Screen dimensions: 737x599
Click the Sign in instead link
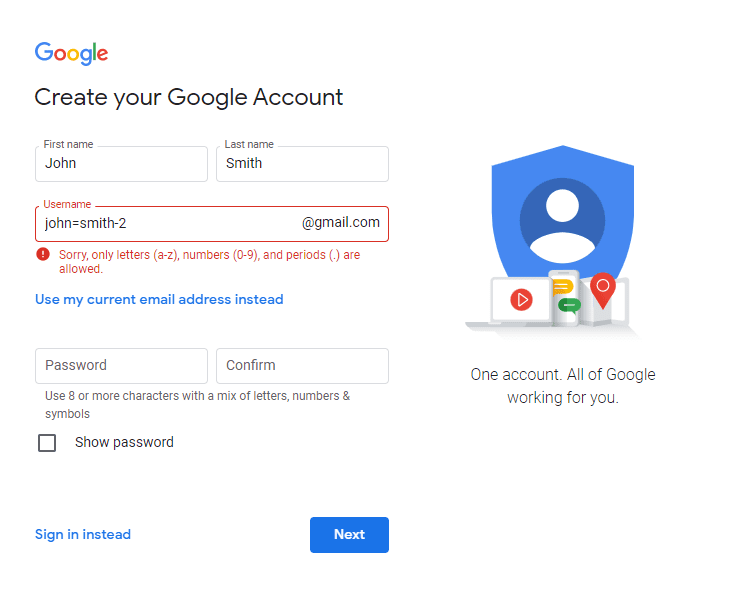click(83, 534)
